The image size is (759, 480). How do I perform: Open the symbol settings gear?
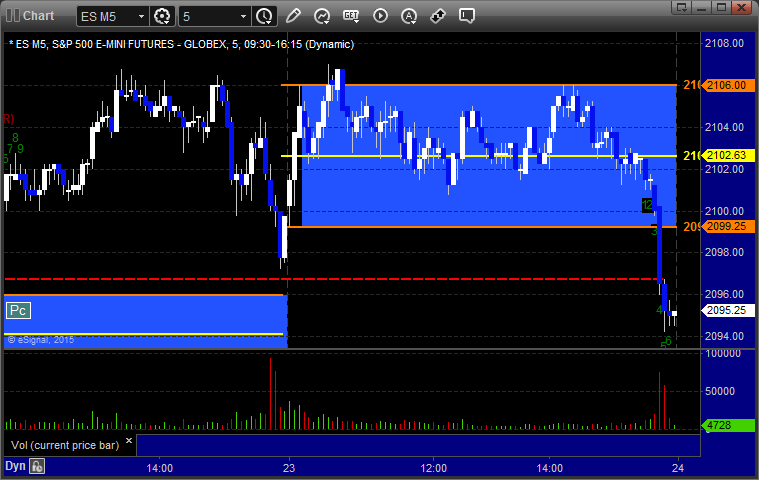point(162,16)
